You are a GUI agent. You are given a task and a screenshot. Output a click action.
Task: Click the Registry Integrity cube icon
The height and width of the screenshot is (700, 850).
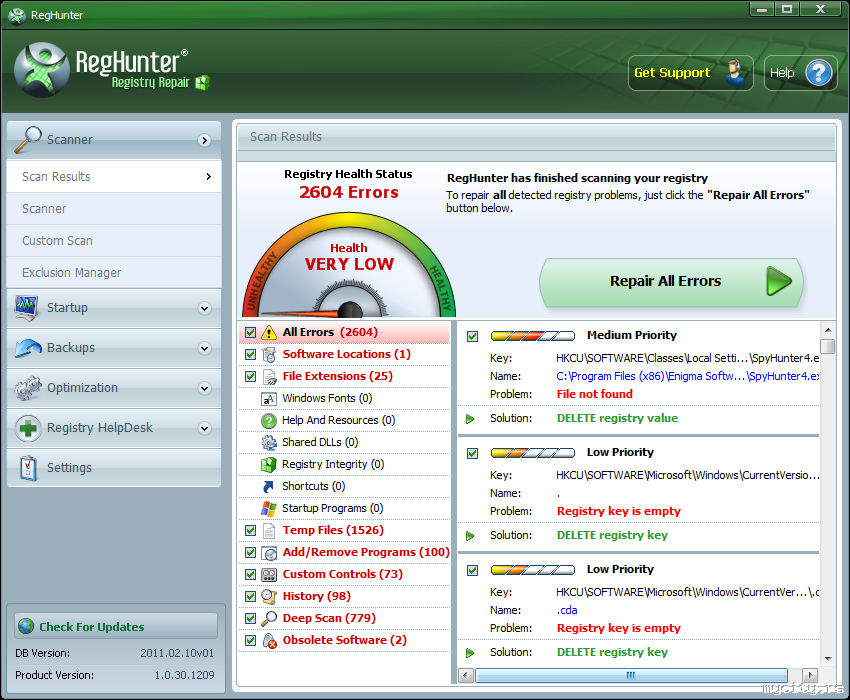(x=269, y=465)
